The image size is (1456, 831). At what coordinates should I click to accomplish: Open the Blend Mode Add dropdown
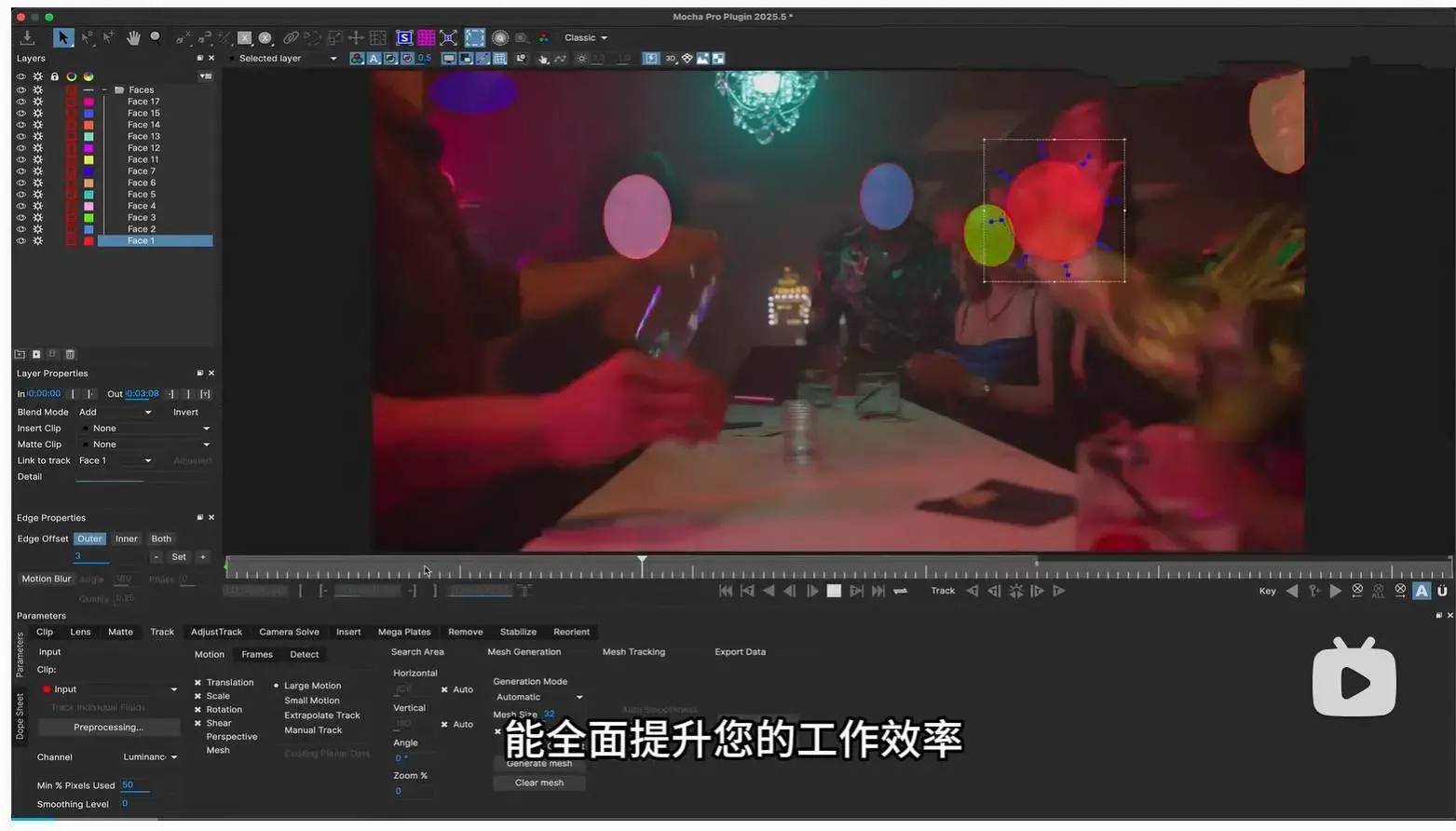point(116,412)
